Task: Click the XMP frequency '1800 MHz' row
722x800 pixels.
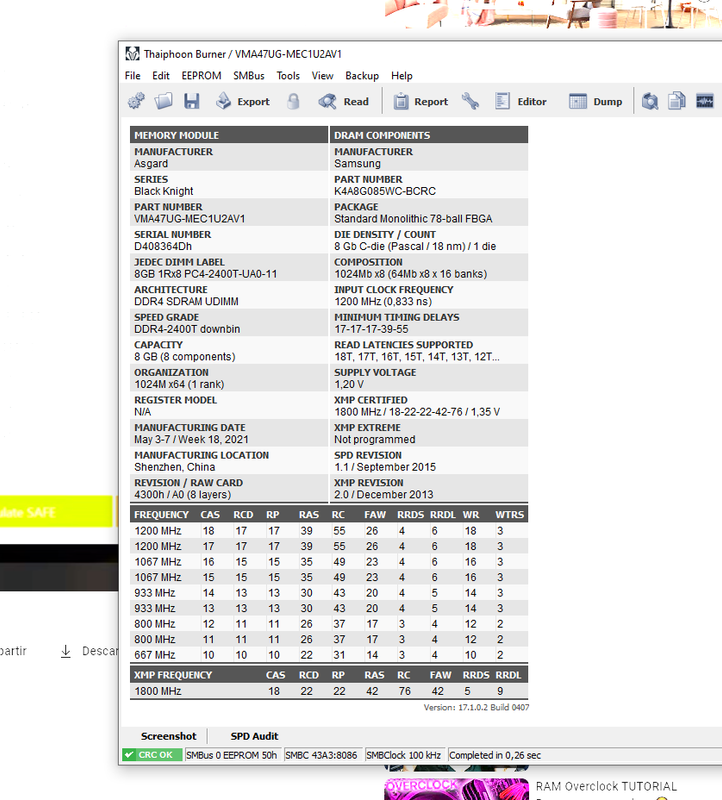Action: tap(329, 691)
